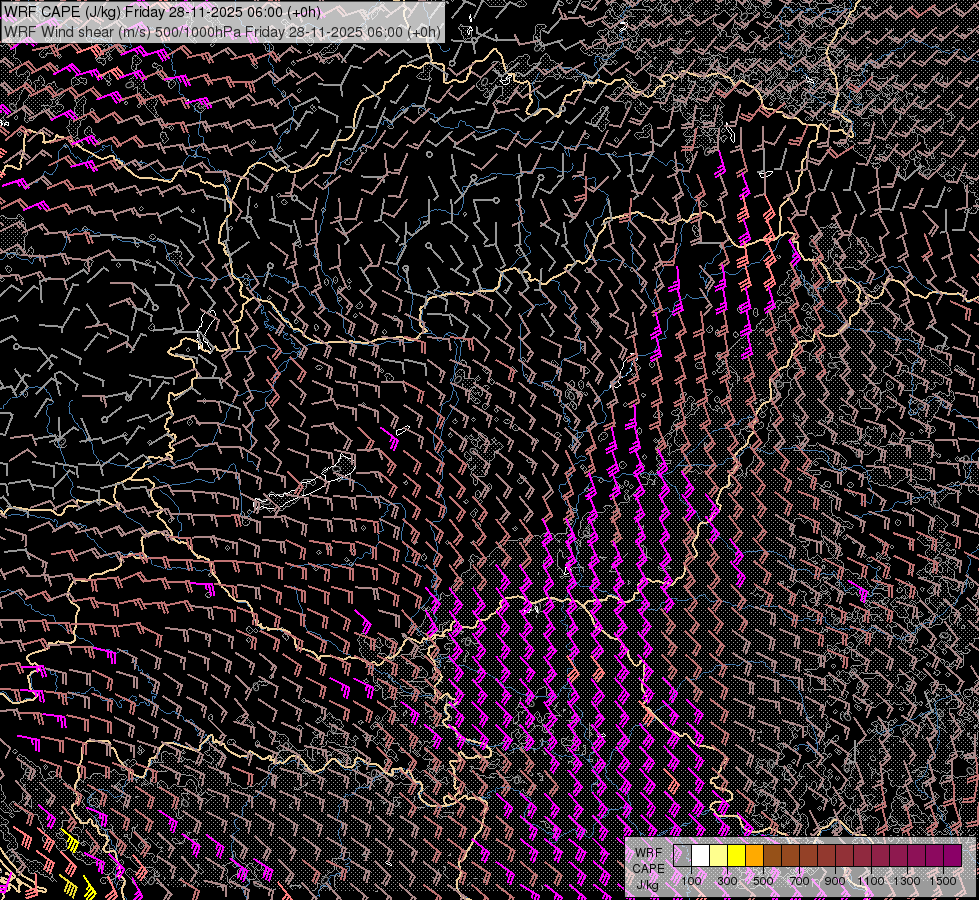
Task: Click the WRF CAPE J/kg legend title
Action: pyautogui.click(x=647, y=868)
